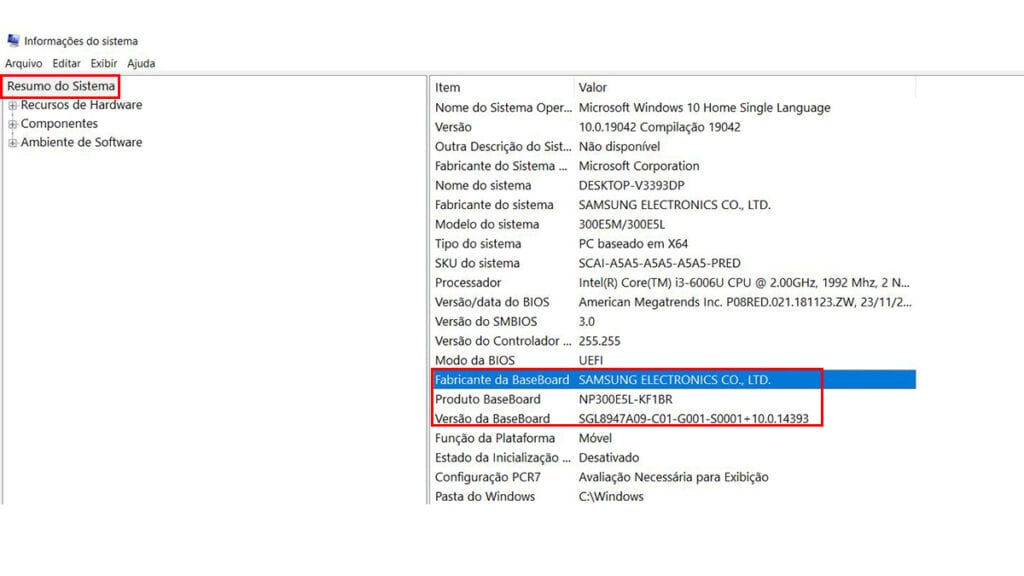1024x576 pixels.
Task: Click the Desativado value
Action: (609, 458)
